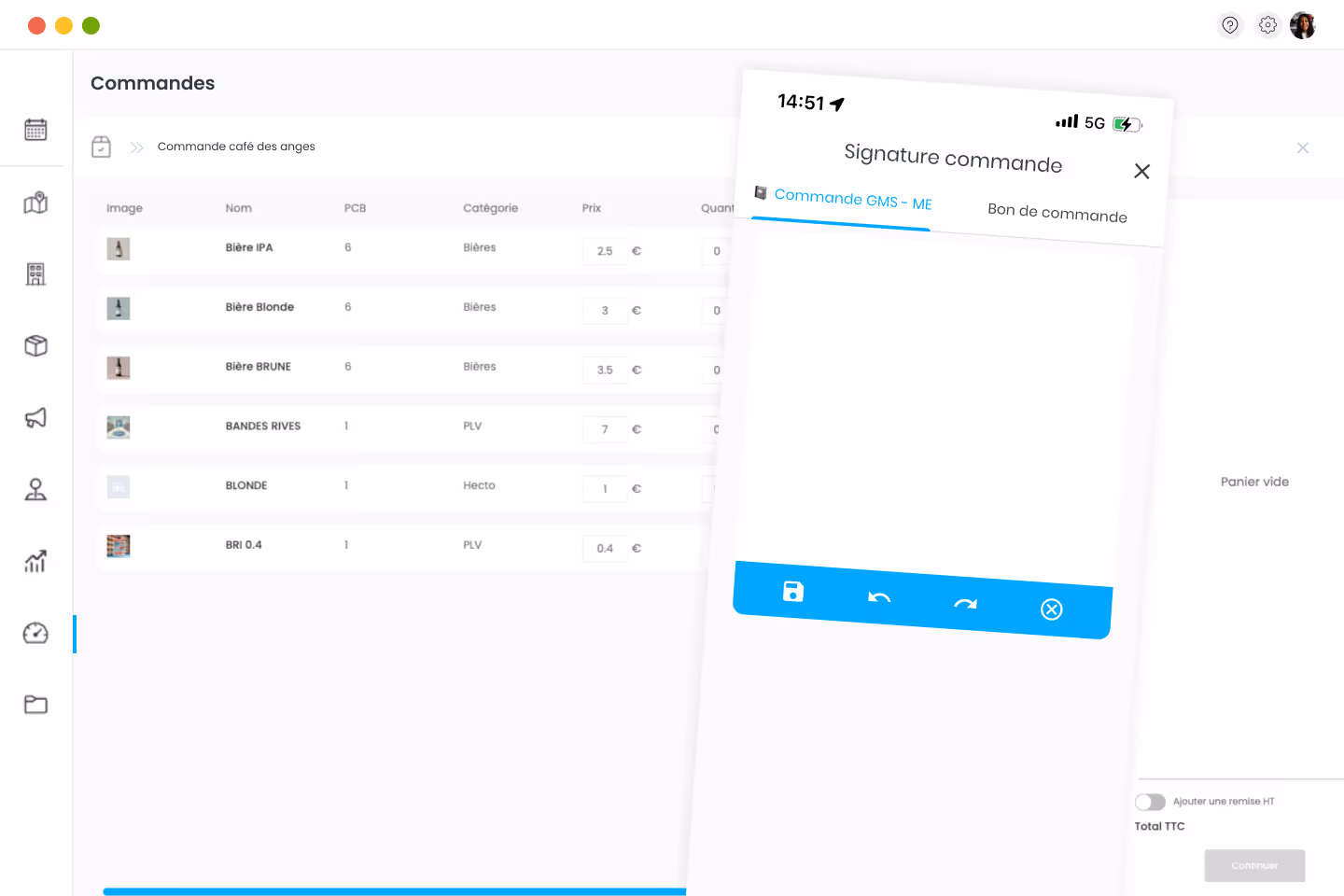
Task: Redo the signature stroke
Action: coord(965,604)
